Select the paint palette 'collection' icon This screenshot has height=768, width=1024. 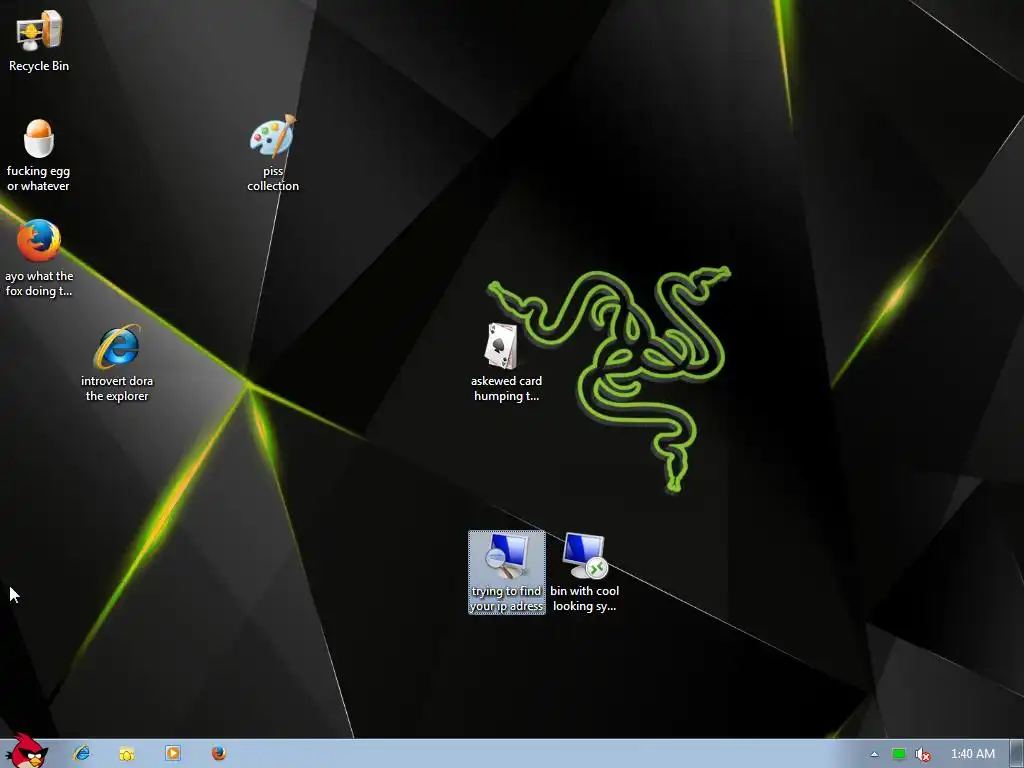pos(273,136)
